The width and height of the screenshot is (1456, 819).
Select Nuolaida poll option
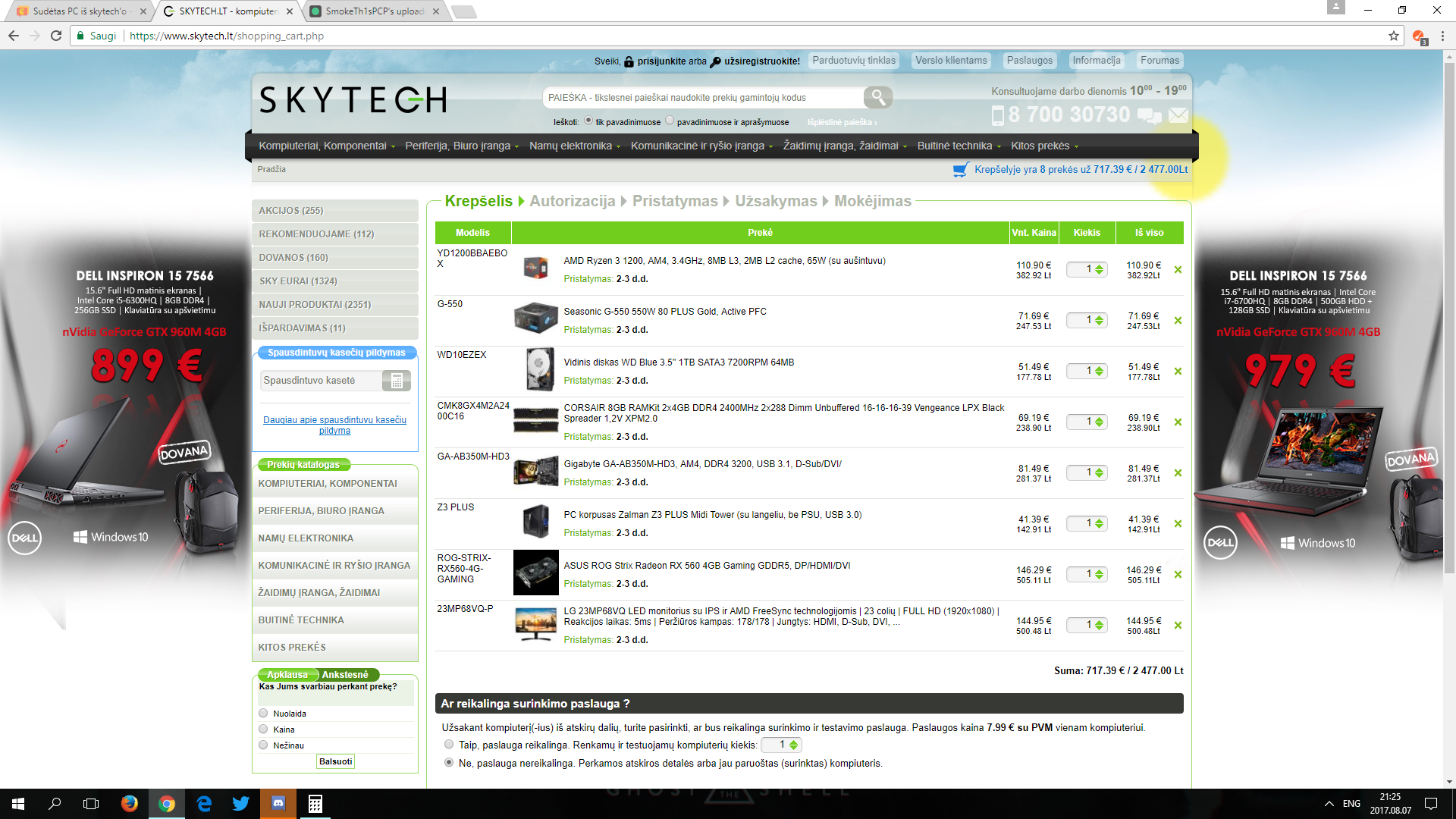pos(263,713)
